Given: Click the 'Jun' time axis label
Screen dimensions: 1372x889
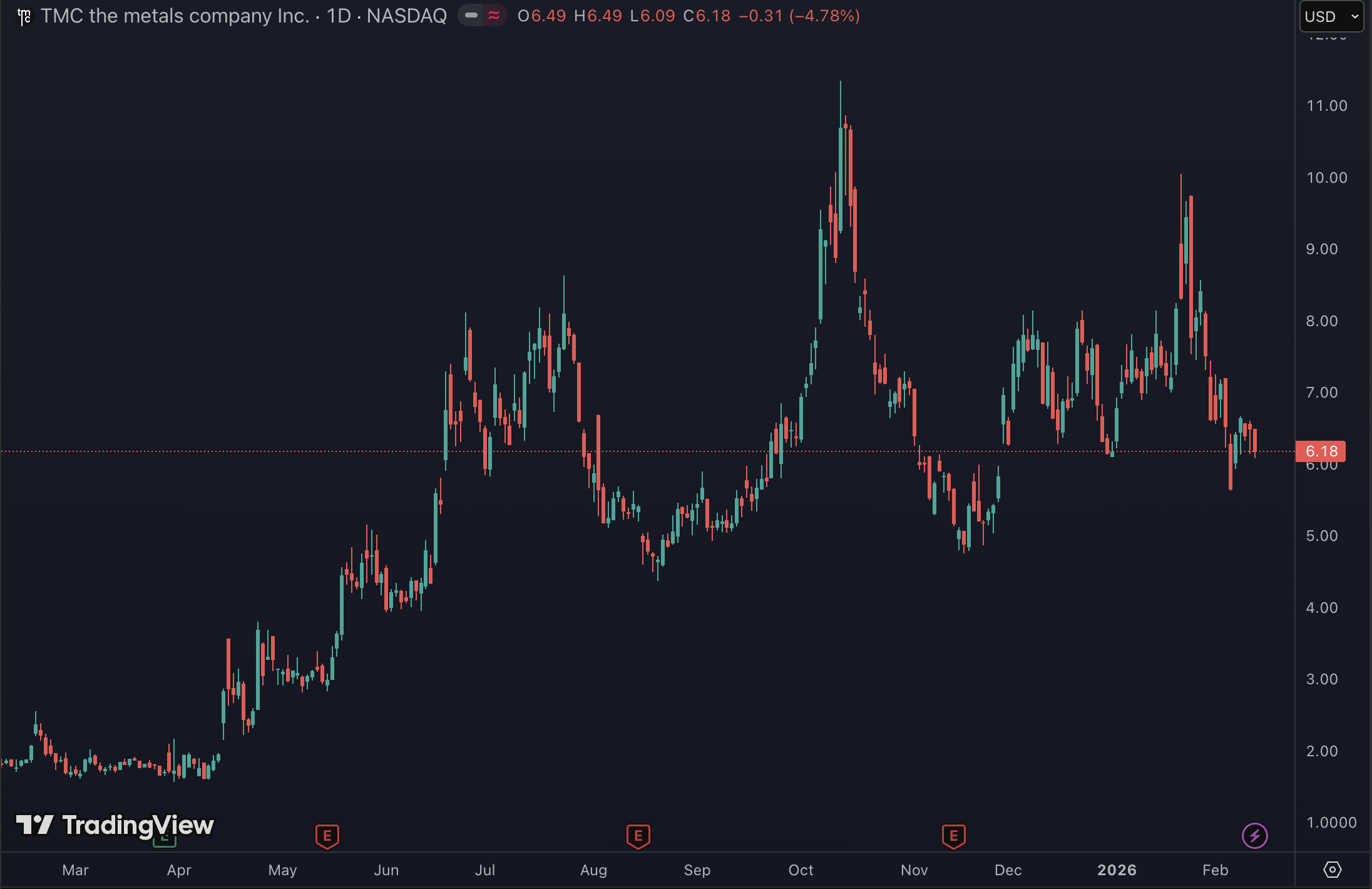Looking at the screenshot, I should coord(386,870).
